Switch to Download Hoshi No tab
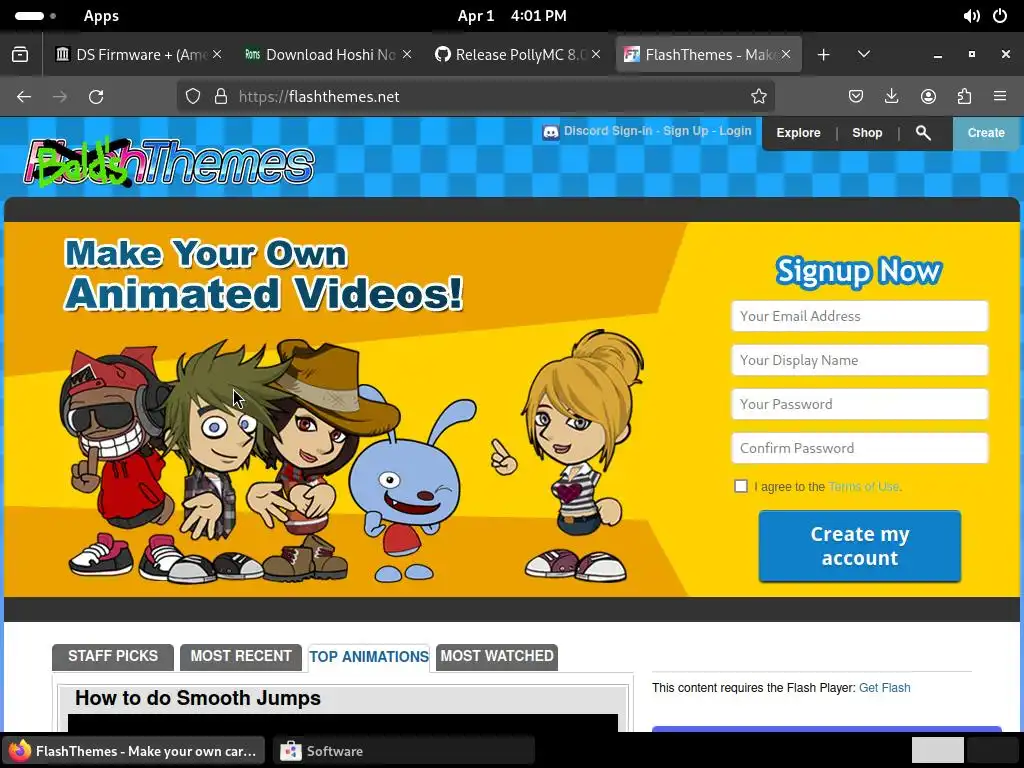Screen dimensions: 1024x768 tap(327, 55)
